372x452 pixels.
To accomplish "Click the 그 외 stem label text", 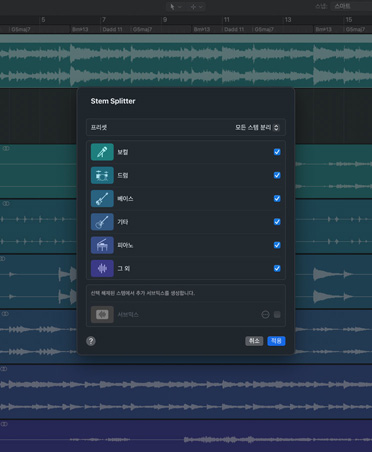I will (124, 269).
